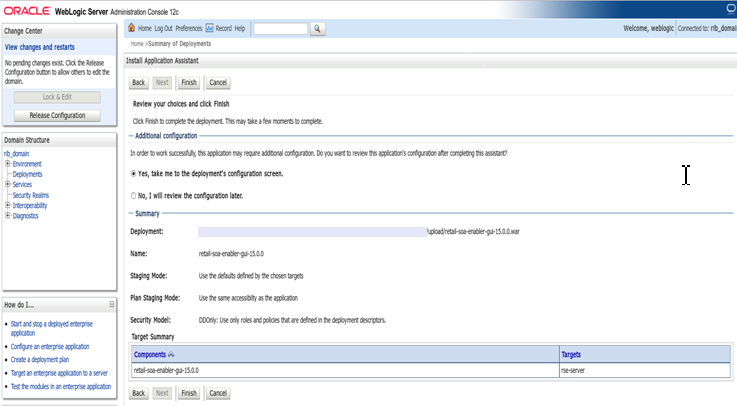This screenshot has width=737, height=406.
Task: Click the top Finish button
Action: coord(189,83)
